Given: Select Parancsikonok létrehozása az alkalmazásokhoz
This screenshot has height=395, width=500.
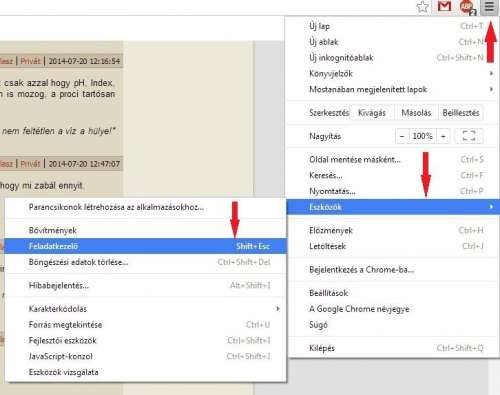Looking at the screenshot, I should point(145,207).
